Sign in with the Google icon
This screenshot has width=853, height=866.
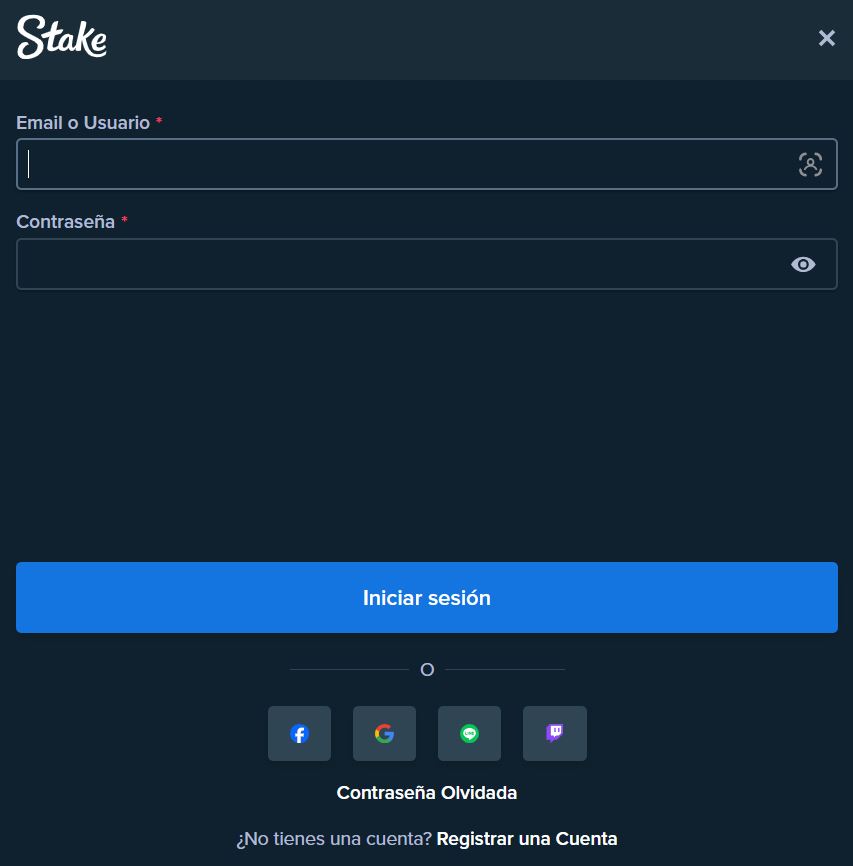pyautogui.click(x=385, y=733)
